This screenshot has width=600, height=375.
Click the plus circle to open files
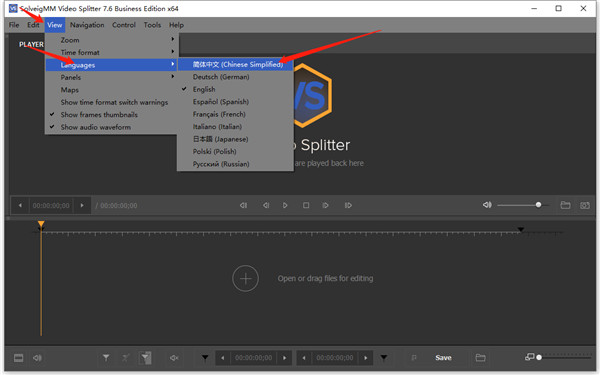[x=245, y=279]
